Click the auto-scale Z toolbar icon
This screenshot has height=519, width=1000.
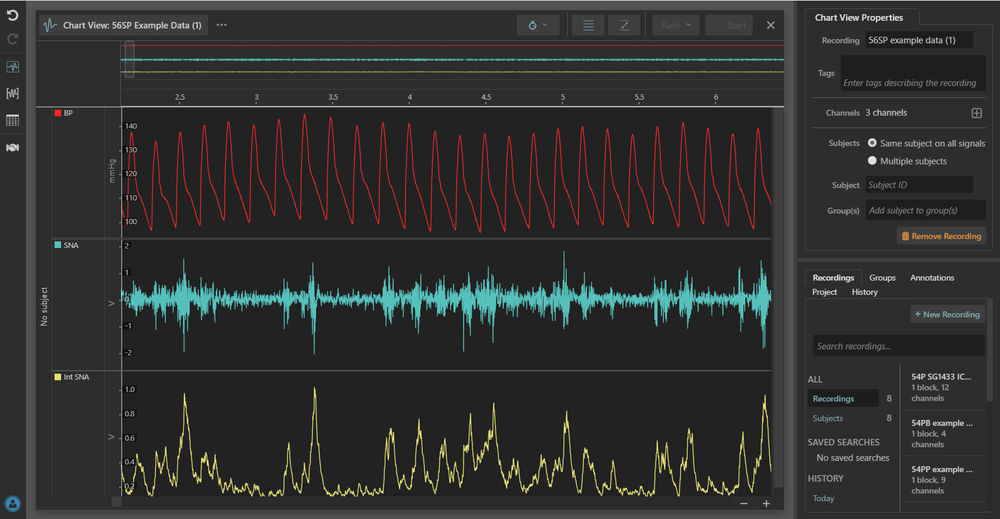pyautogui.click(x=624, y=25)
